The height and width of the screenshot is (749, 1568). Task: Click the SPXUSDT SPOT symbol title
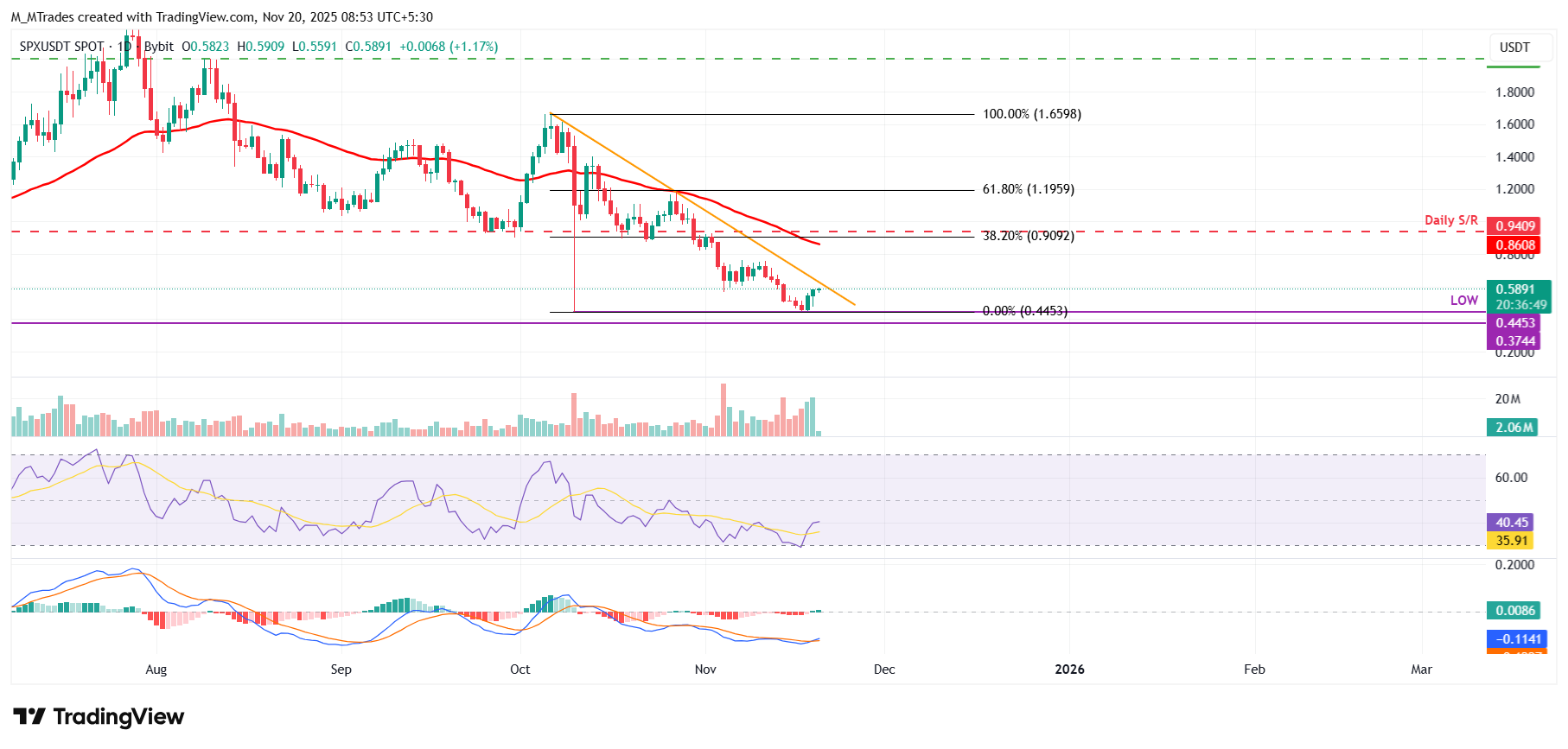click(x=61, y=47)
